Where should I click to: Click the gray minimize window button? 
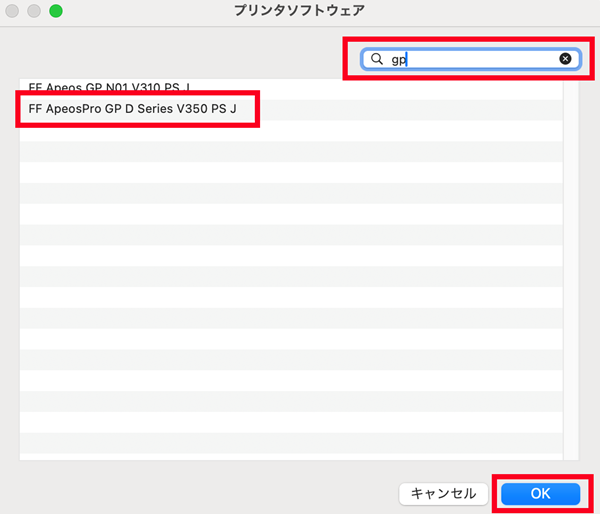35,12
